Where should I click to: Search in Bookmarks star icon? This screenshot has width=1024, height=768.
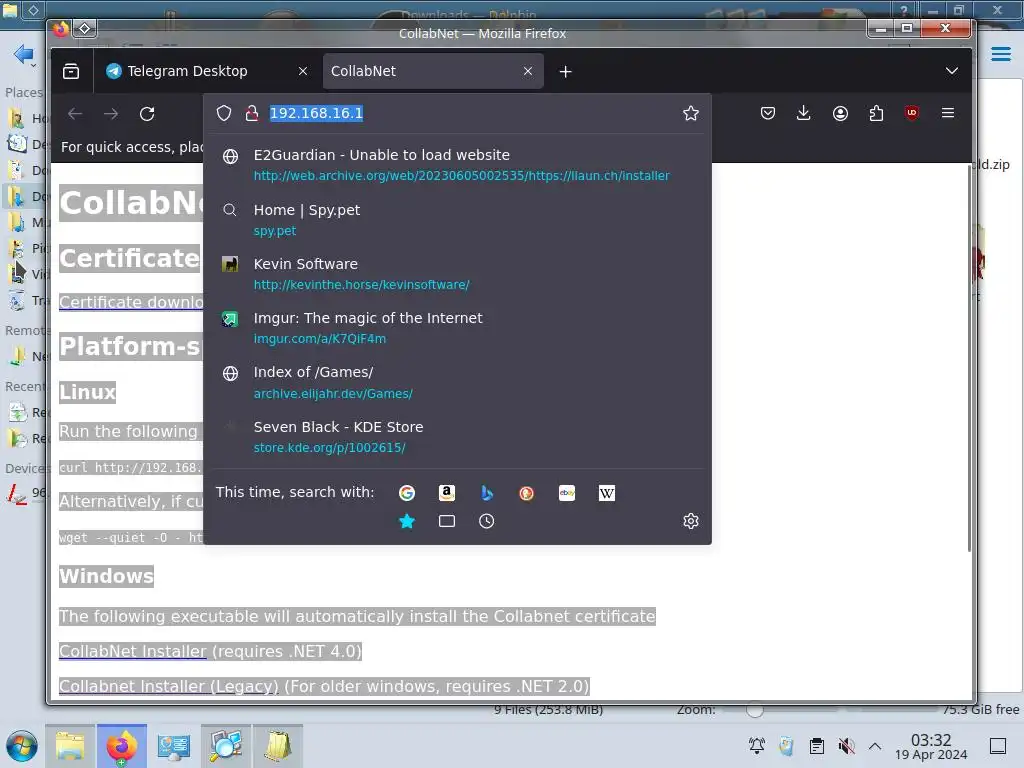click(407, 521)
